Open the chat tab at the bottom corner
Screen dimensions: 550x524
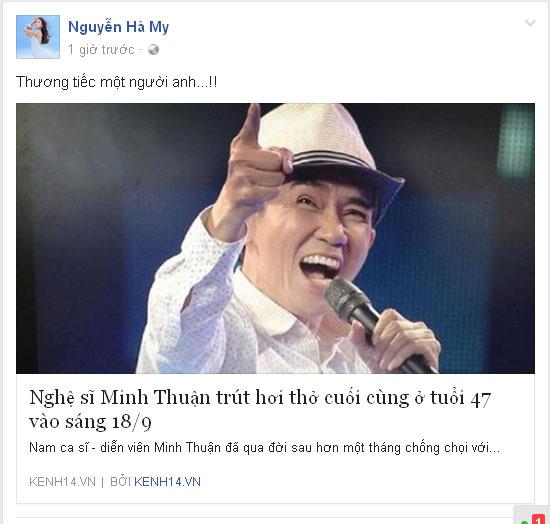coord(532,515)
